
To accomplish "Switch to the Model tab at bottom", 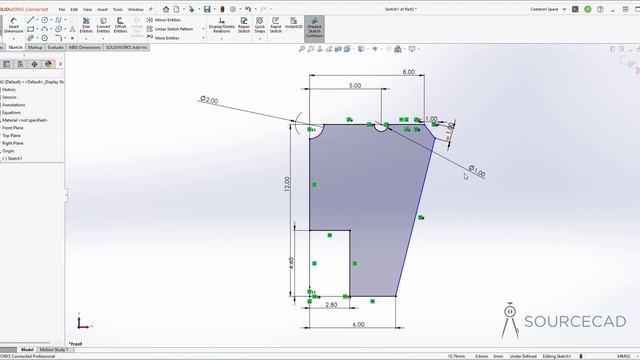I will 27,350.
